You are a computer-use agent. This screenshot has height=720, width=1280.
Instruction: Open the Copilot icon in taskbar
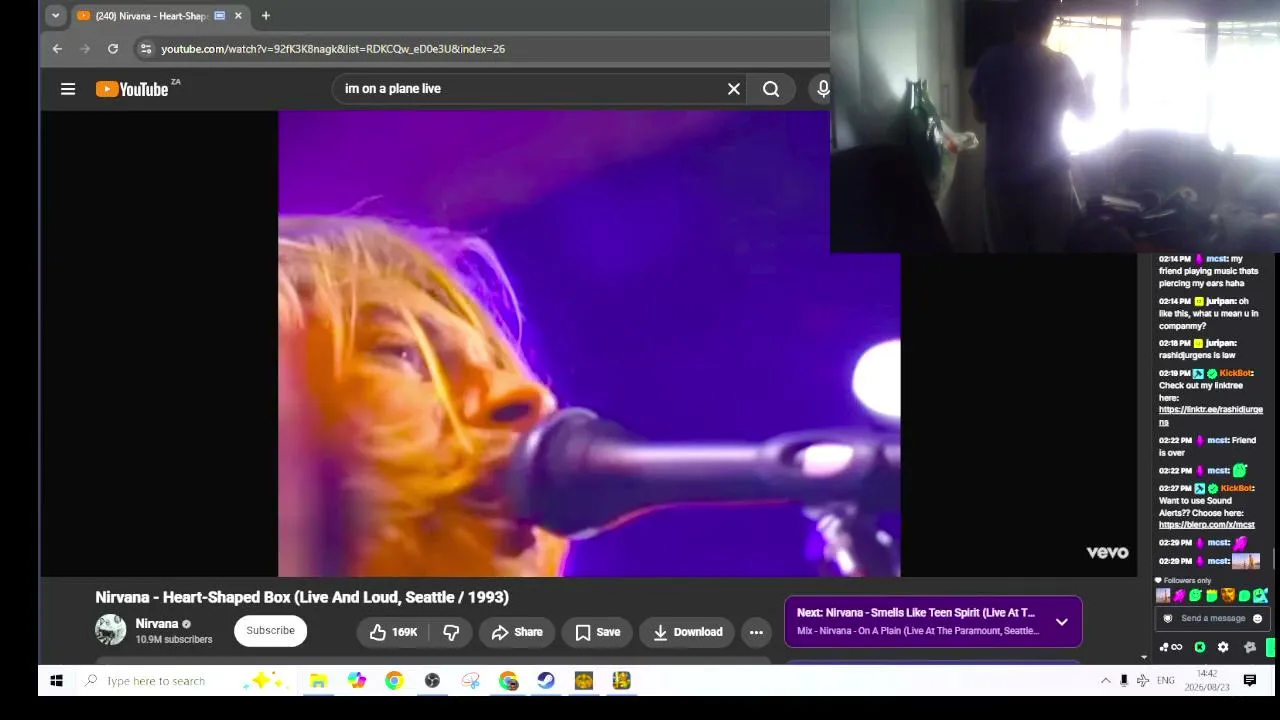click(356, 681)
